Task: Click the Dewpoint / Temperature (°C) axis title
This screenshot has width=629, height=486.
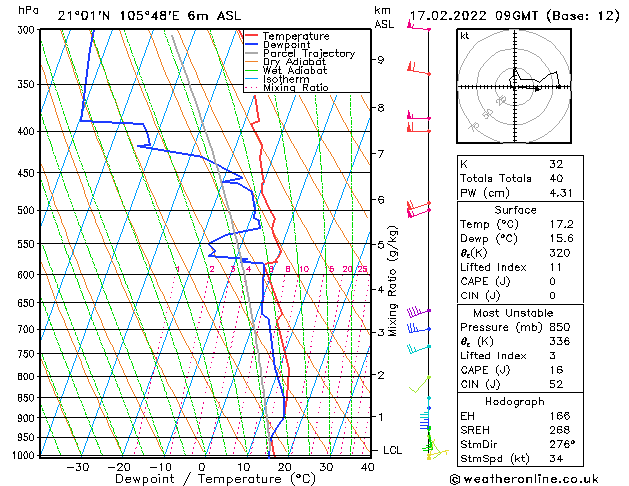Action: [215, 479]
